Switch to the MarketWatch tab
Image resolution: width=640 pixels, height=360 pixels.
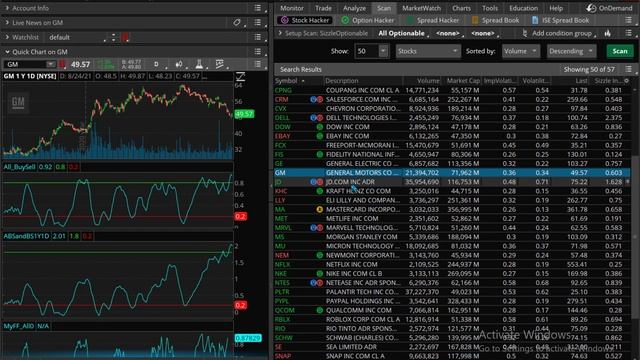[421, 8]
